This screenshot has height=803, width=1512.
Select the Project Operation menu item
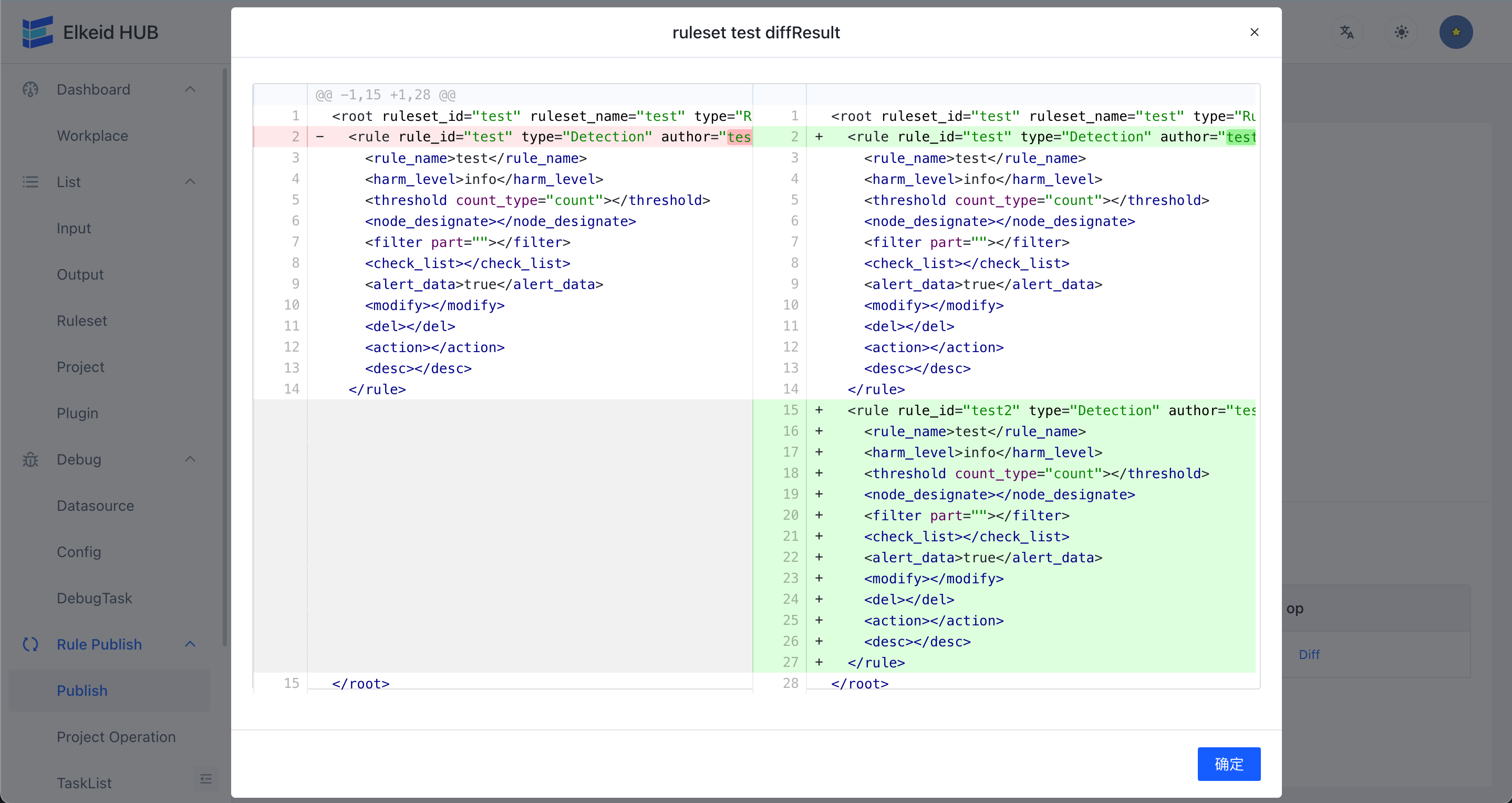(x=116, y=737)
